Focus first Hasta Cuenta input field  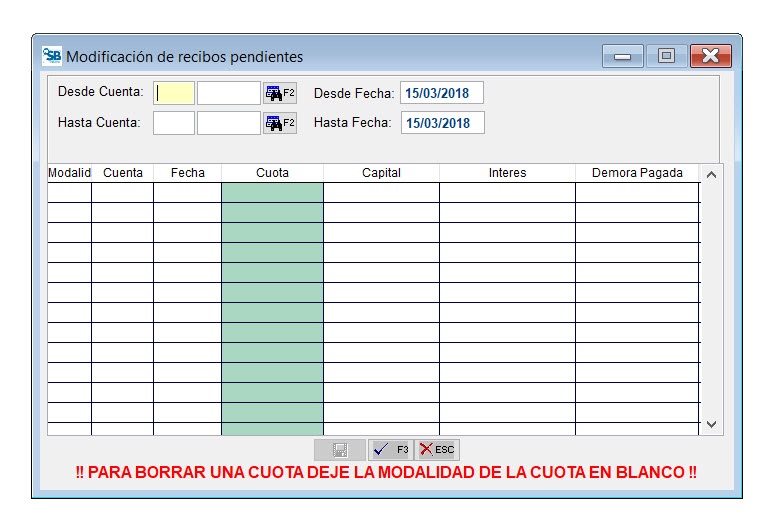coord(174,123)
